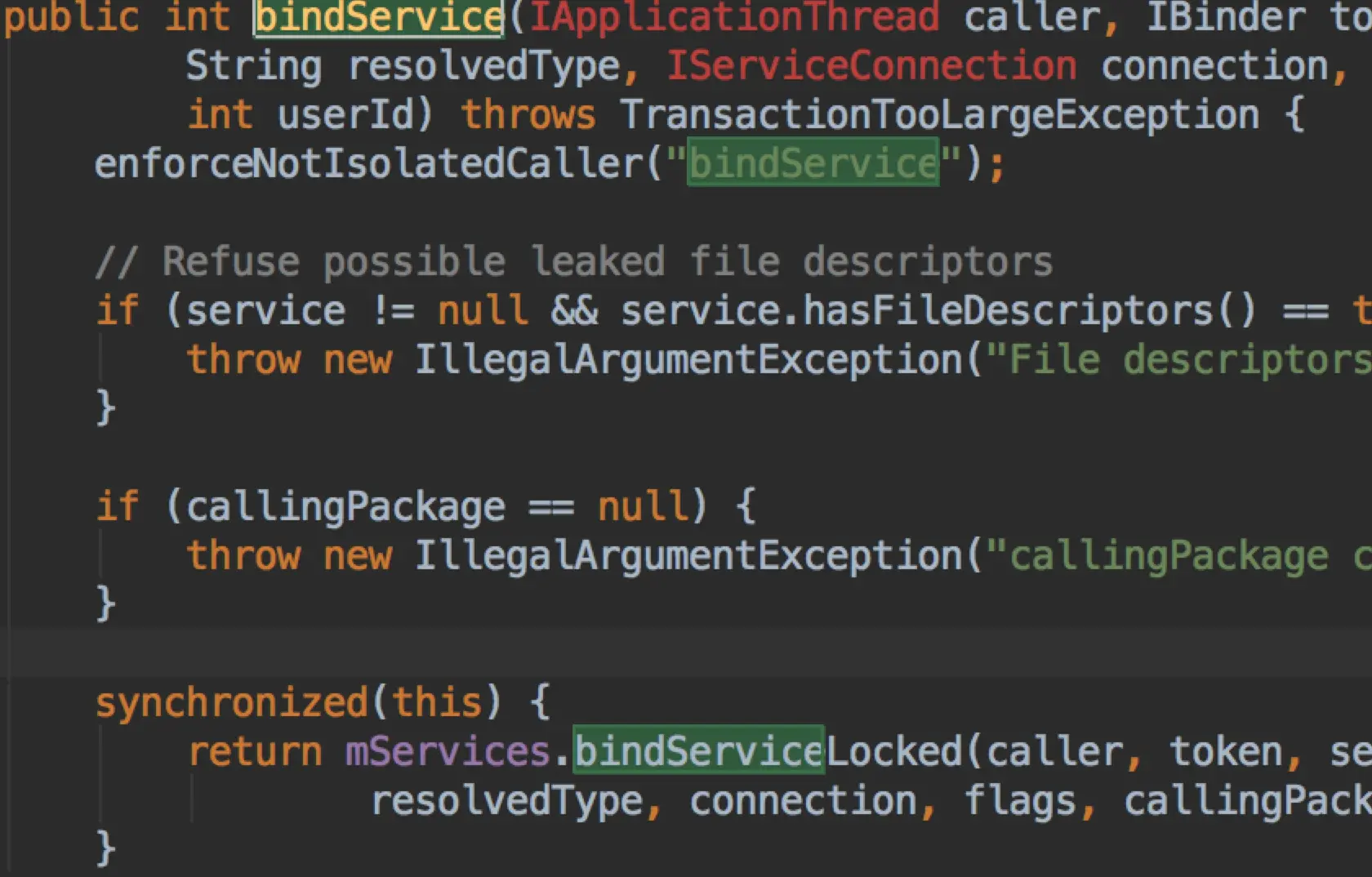Click the enforceNotIsolatedCaller method call

point(369,164)
